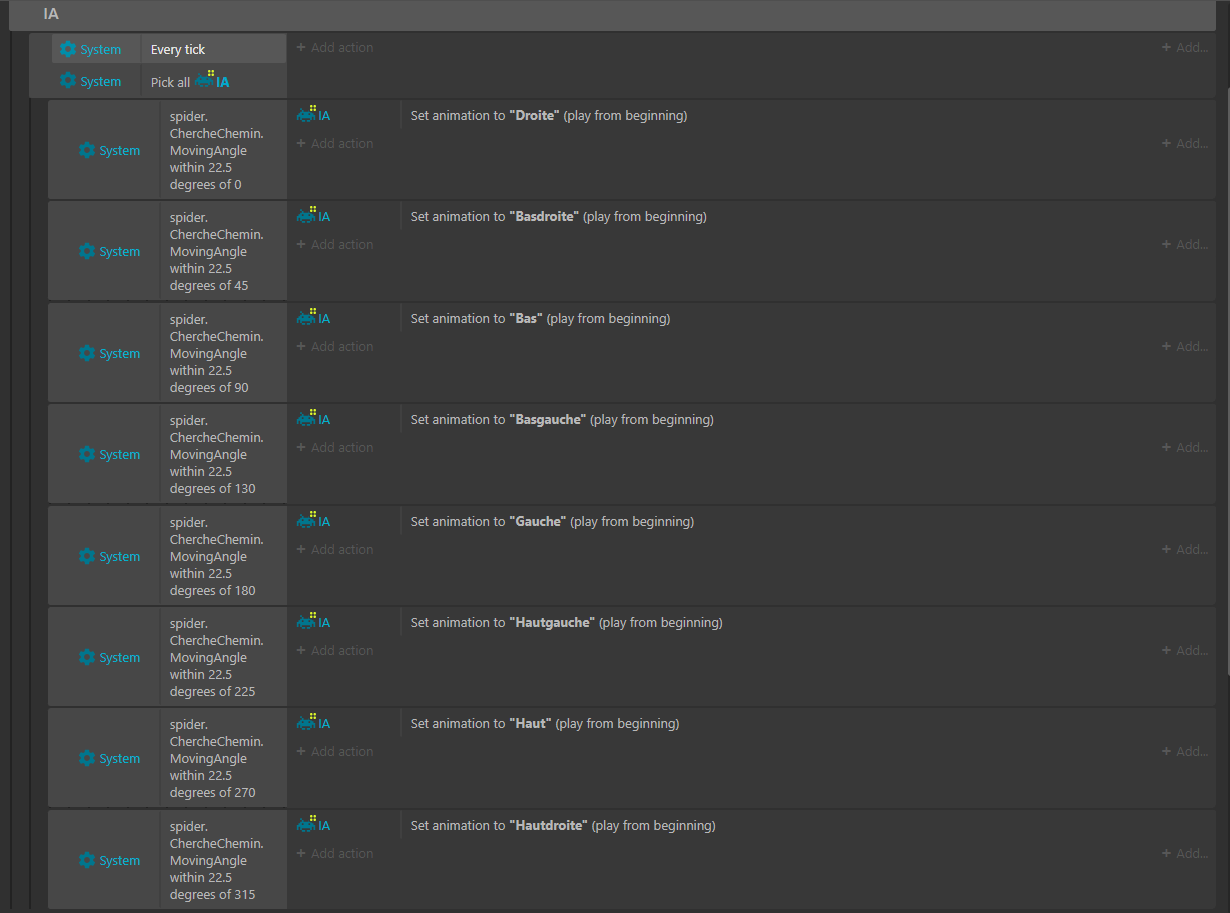Click Add... link at right of Droite event
Image resolution: width=1230 pixels, height=913 pixels.
tap(1184, 143)
